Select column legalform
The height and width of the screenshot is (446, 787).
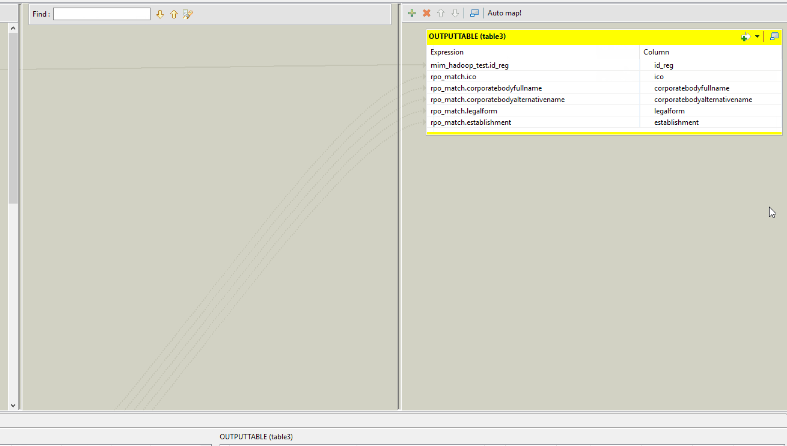(669, 111)
